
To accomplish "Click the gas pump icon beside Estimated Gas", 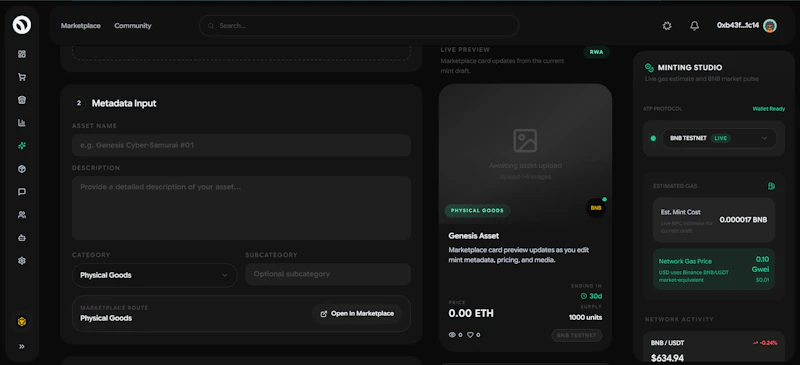I will coord(771,186).
